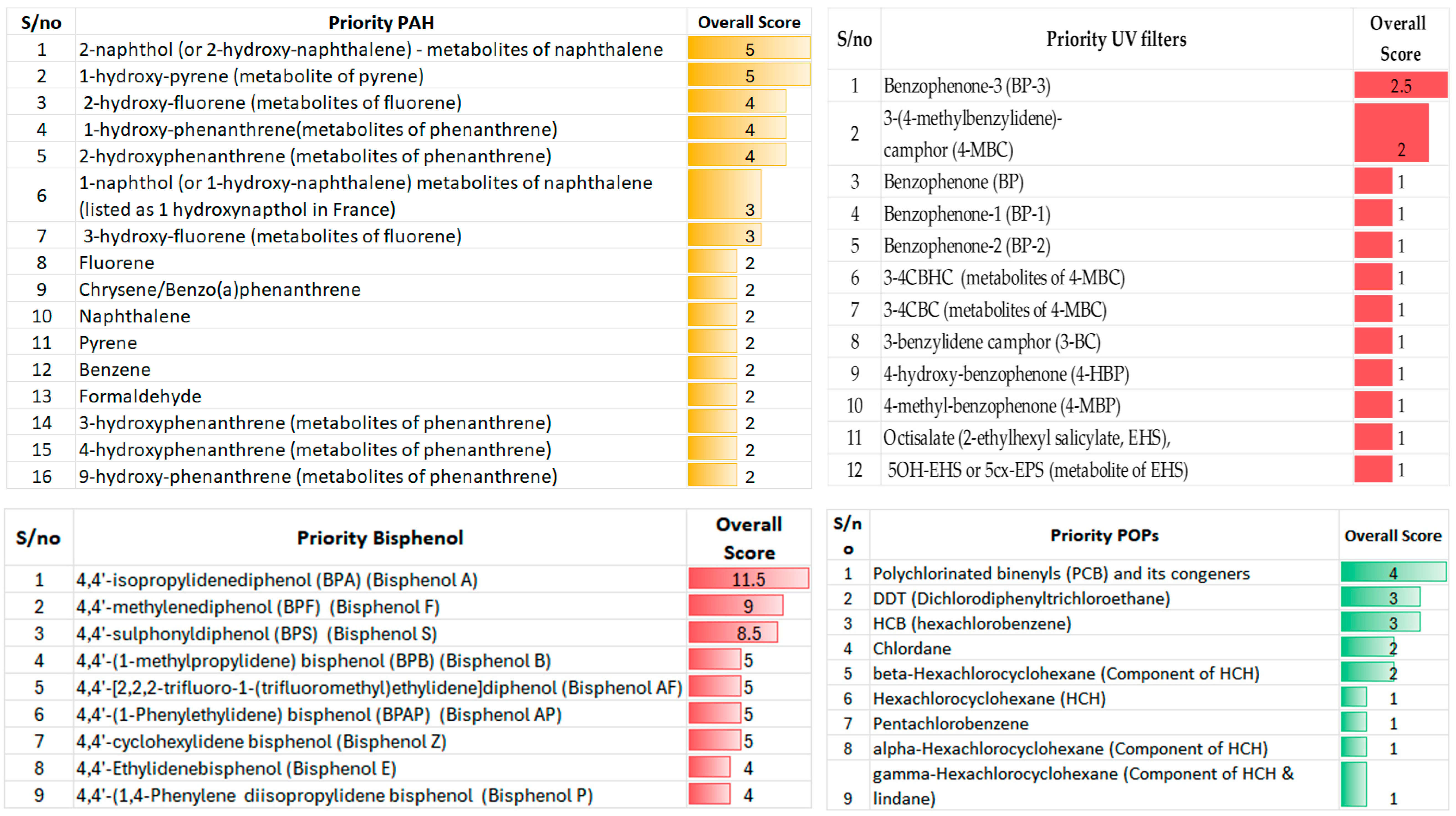The height and width of the screenshot is (816, 1456).
Task: Select the Bisphenol Z compound cell
Action: click(262, 741)
